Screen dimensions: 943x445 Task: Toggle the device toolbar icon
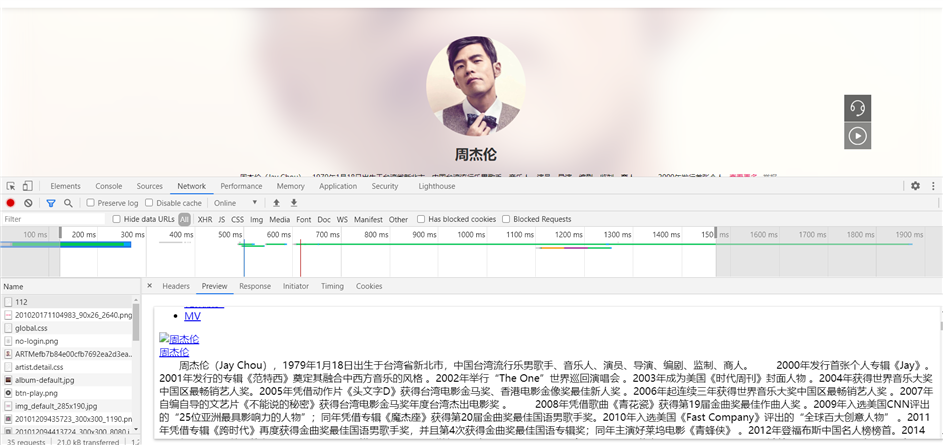click(x=28, y=186)
